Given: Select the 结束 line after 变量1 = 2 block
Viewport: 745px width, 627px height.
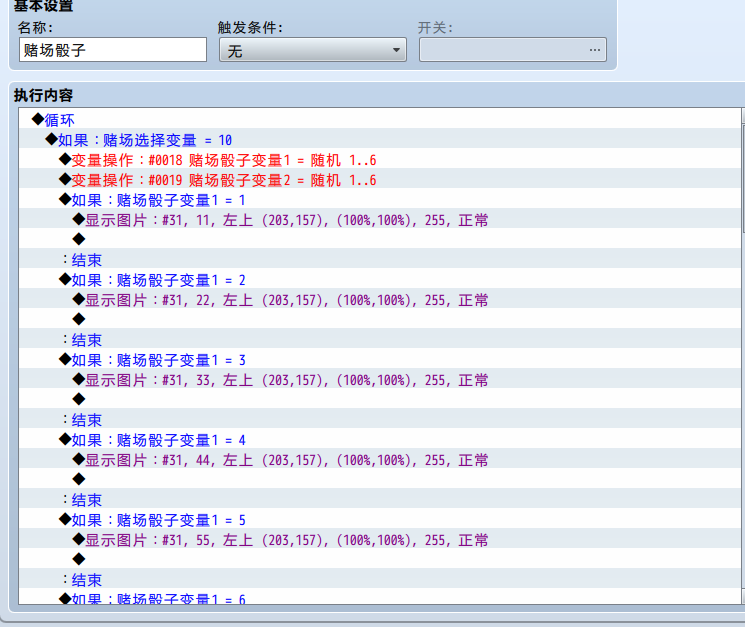Looking at the screenshot, I should pyautogui.click(x=380, y=339).
